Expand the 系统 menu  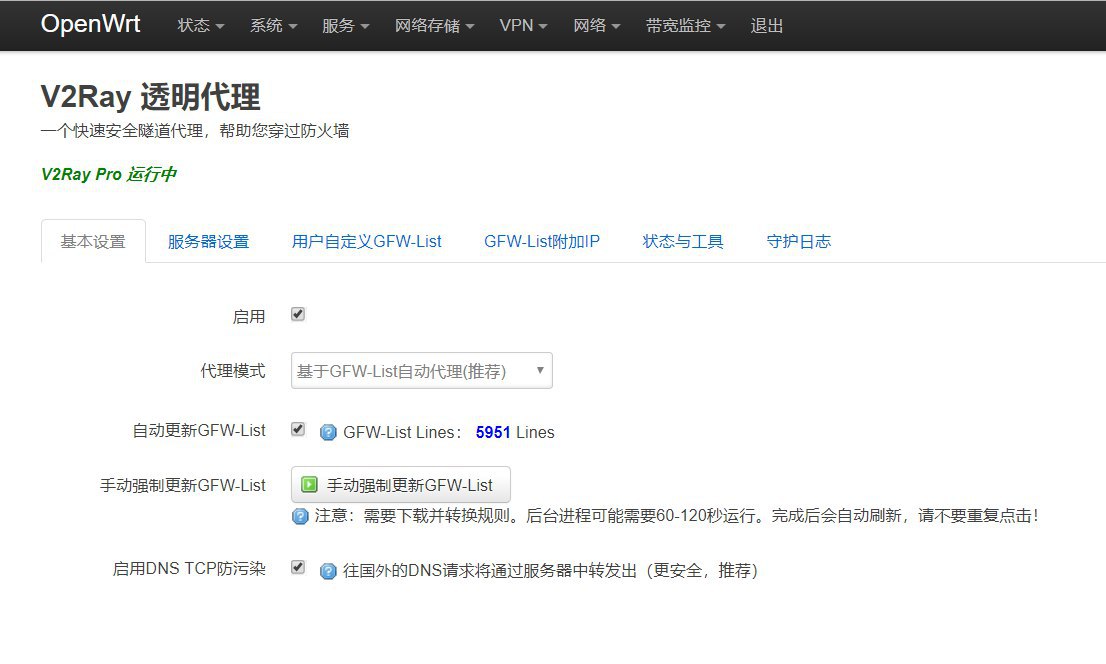click(x=273, y=26)
